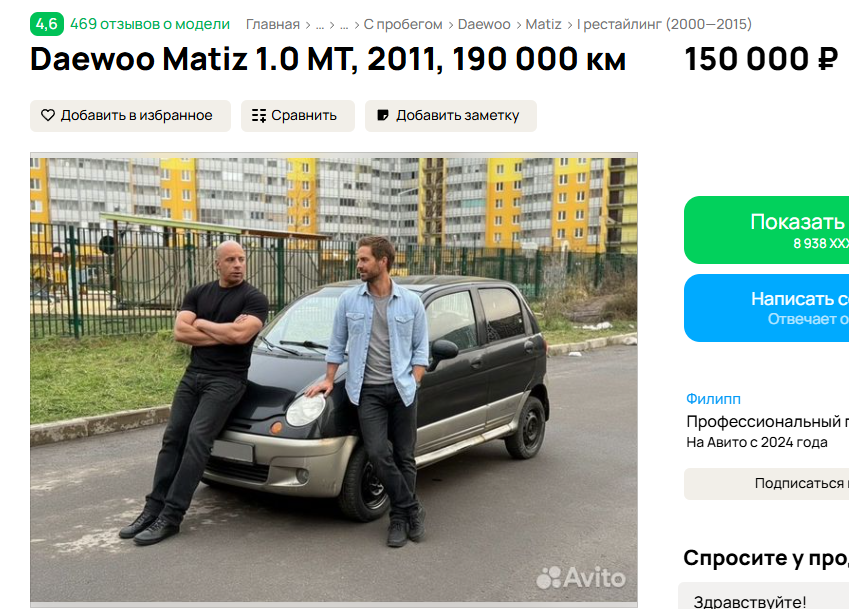Open С пробегом breadcrumb

click(x=403, y=24)
